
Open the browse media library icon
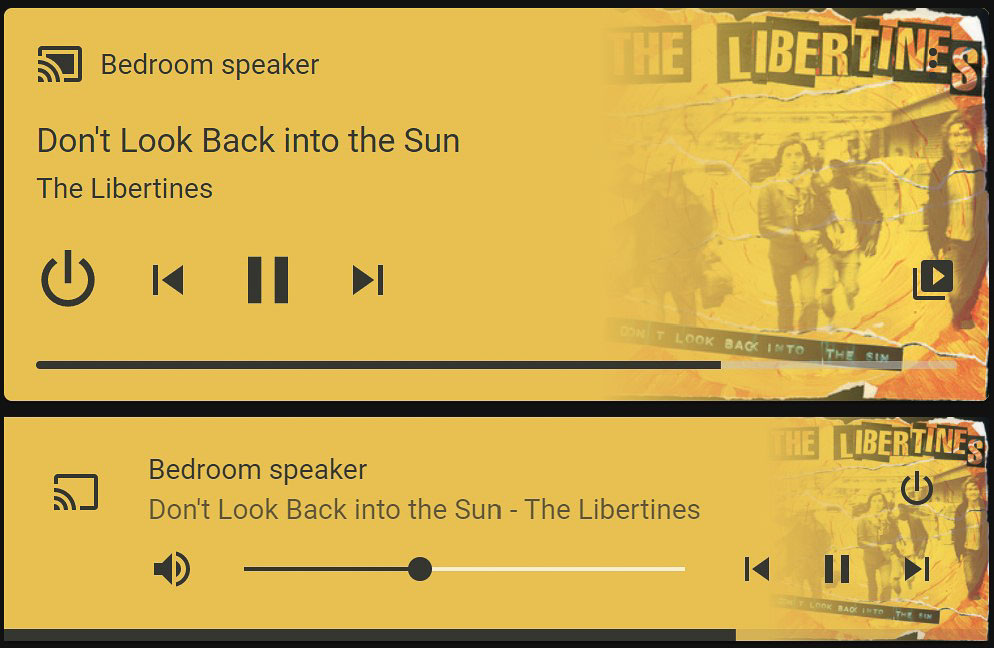pyautogui.click(x=933, y=280)
